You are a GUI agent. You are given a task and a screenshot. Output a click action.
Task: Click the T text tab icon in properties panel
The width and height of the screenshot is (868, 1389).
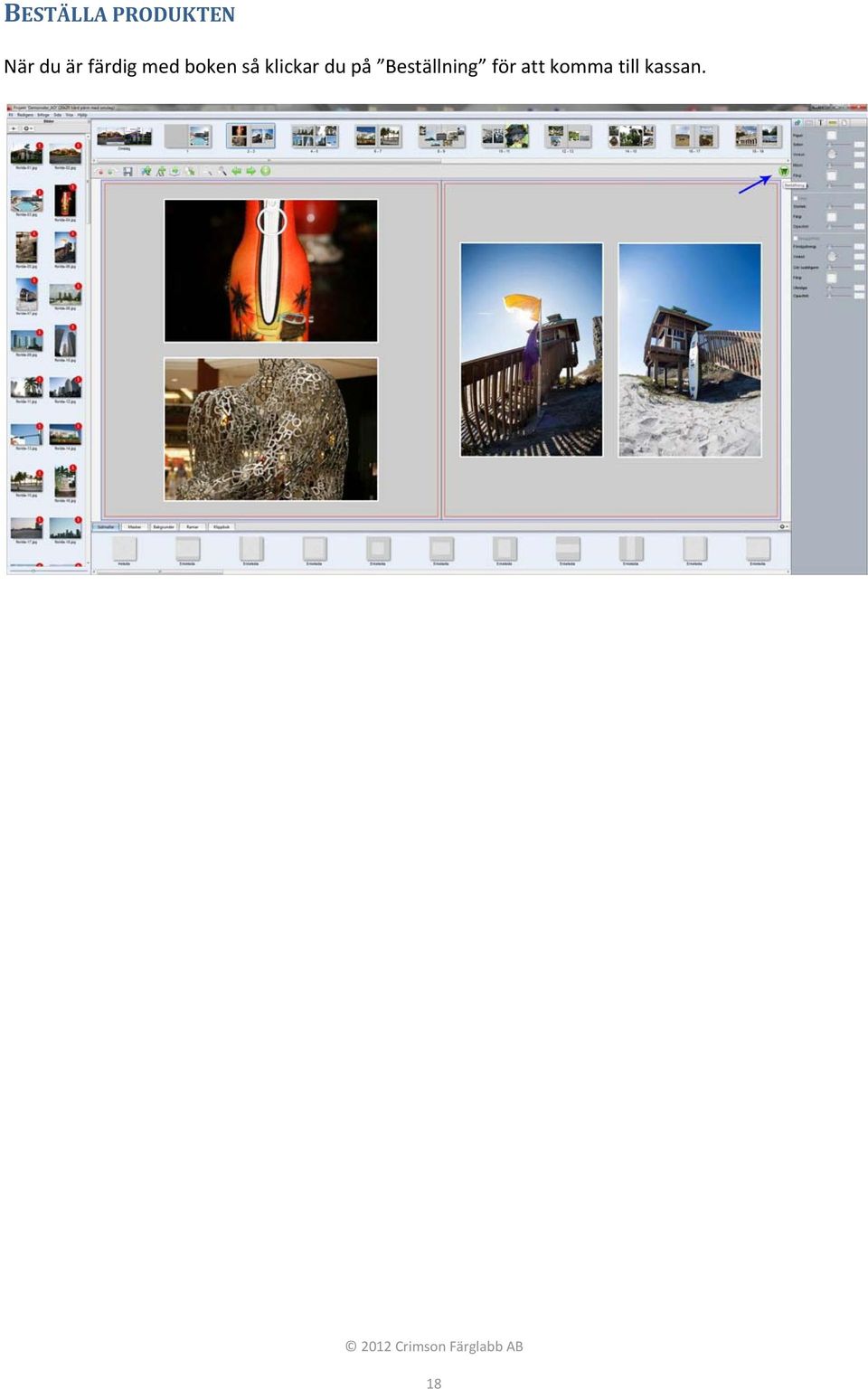[x=821, y=122]
